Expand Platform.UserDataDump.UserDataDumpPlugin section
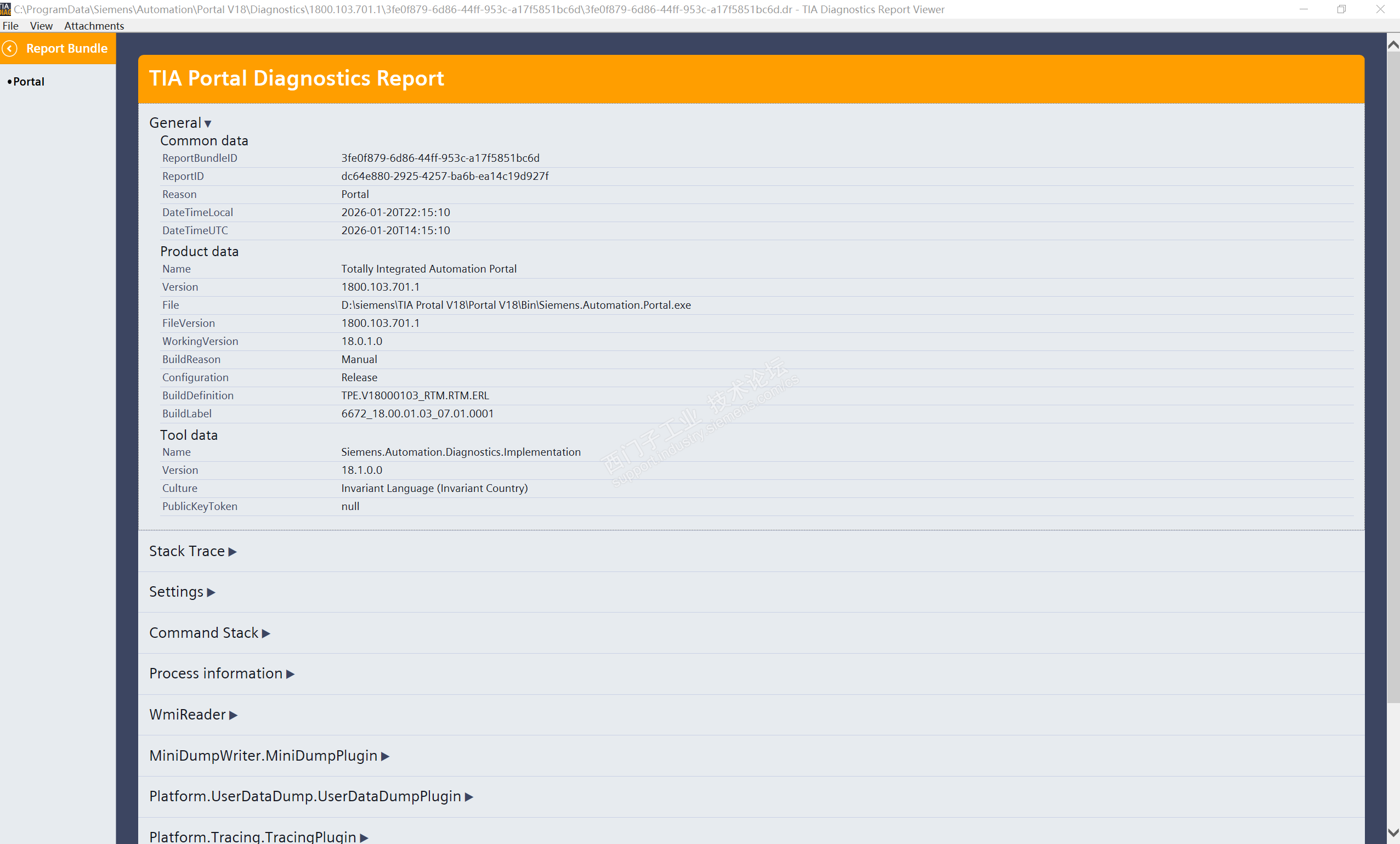This screenshot has height=844, width=1400. 311,797
